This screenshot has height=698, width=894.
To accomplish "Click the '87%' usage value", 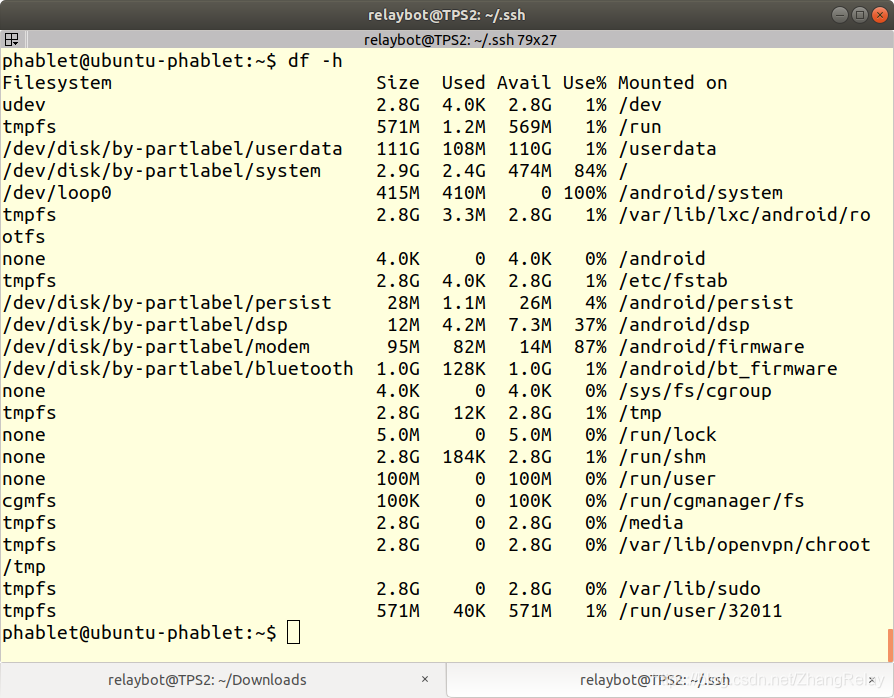I will [591, 347].
